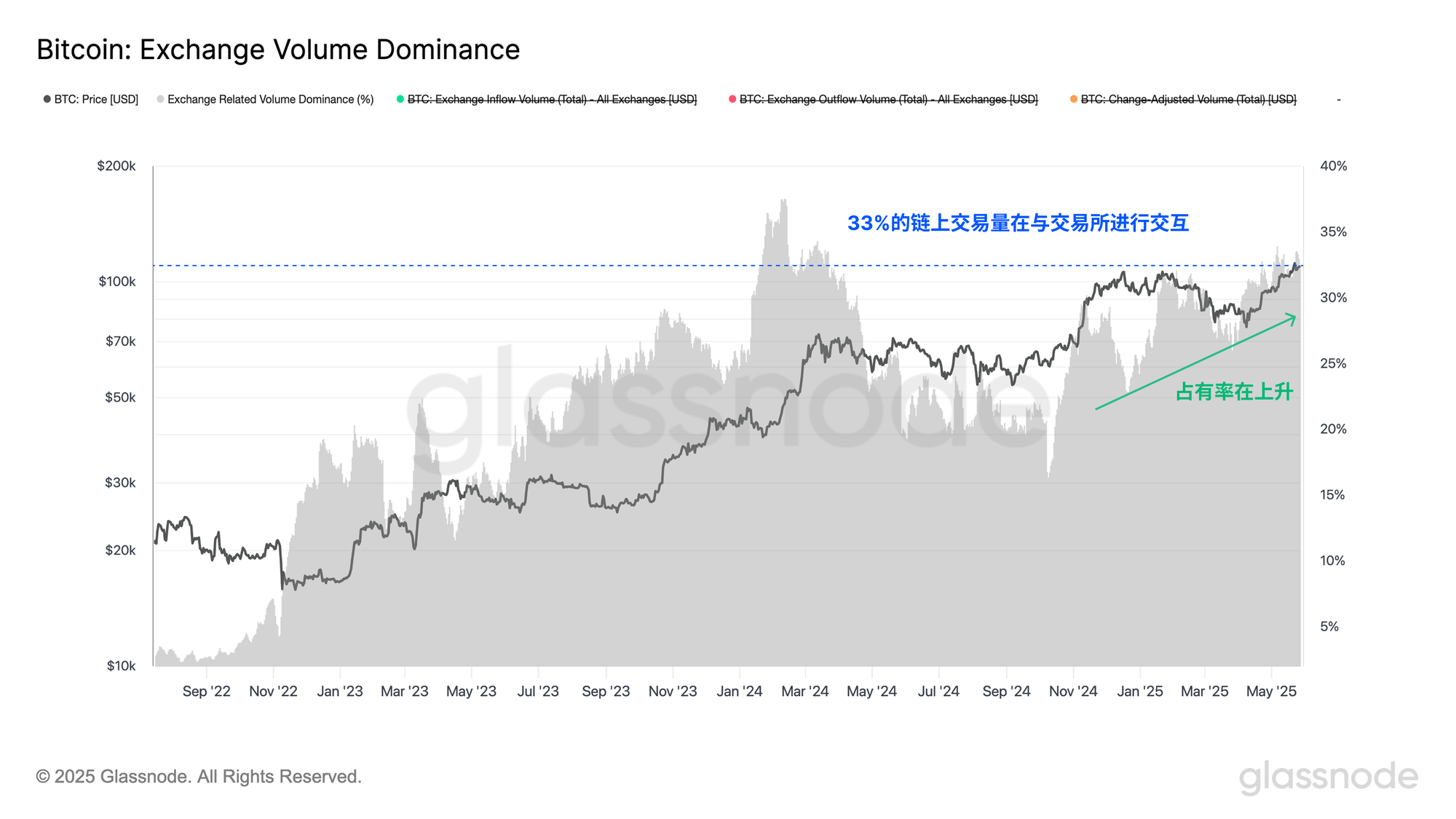Viewport: 1456px width, 819px height.
Task: Click the $100k left axis label
Action: tap(117, 282)
